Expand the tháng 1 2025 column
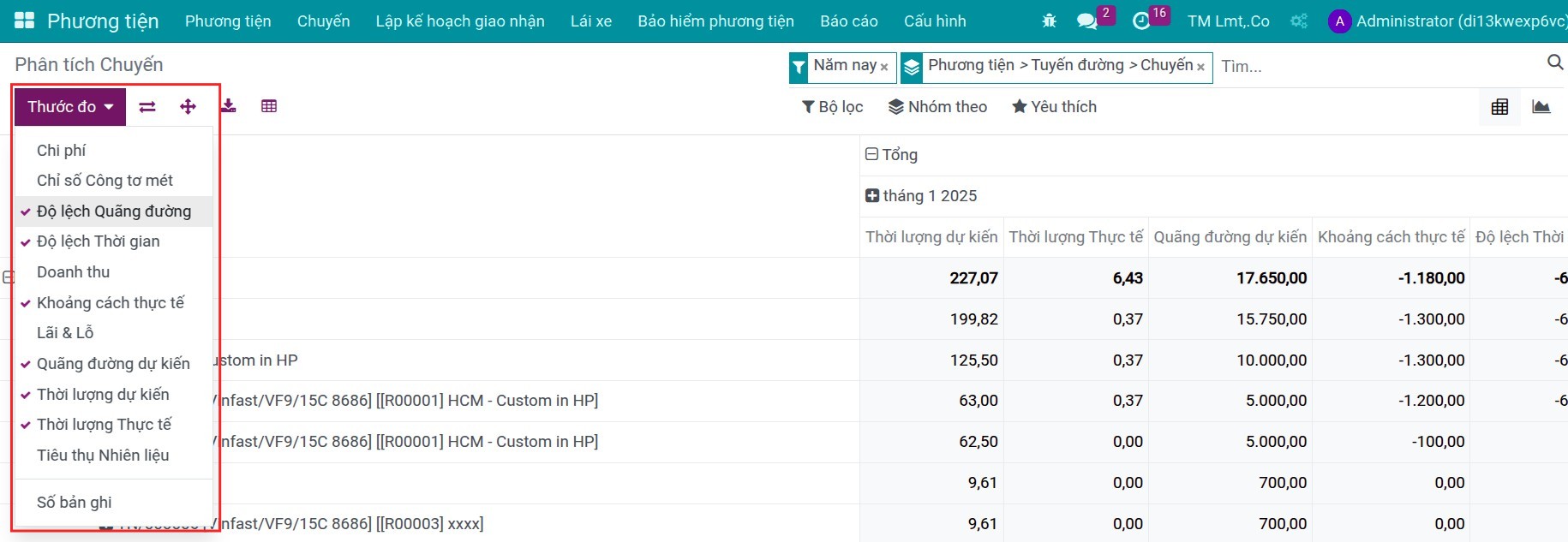The image size is (1568, 542). coord(921,196)
